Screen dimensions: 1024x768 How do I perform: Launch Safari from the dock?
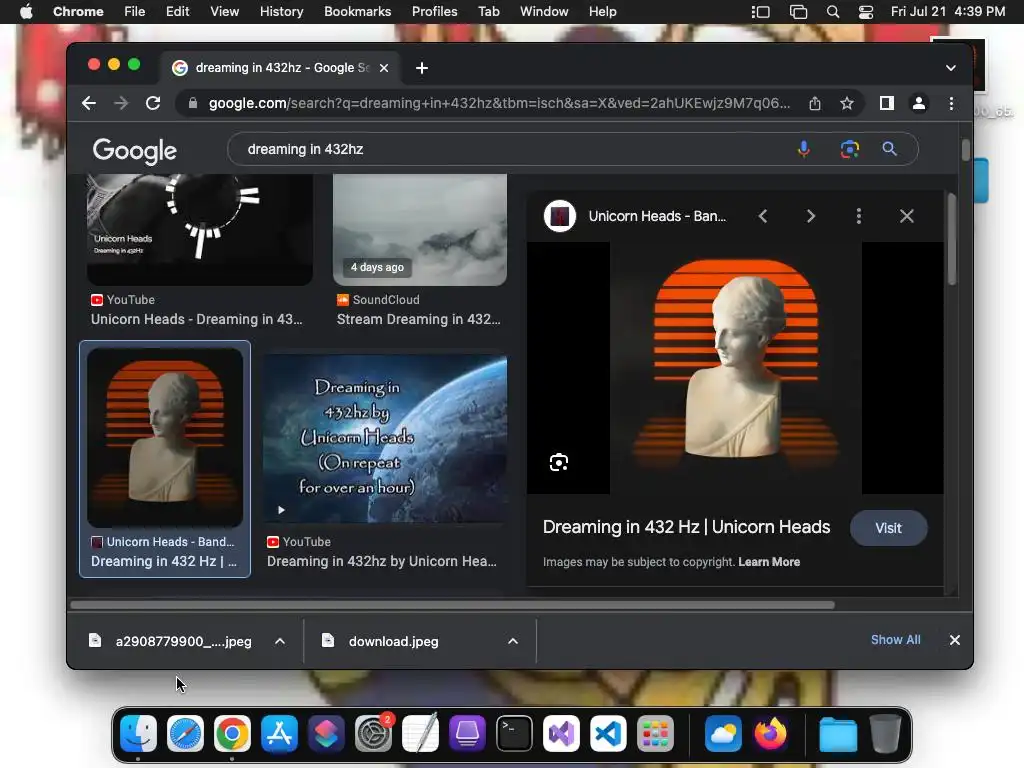click(185, 733)
